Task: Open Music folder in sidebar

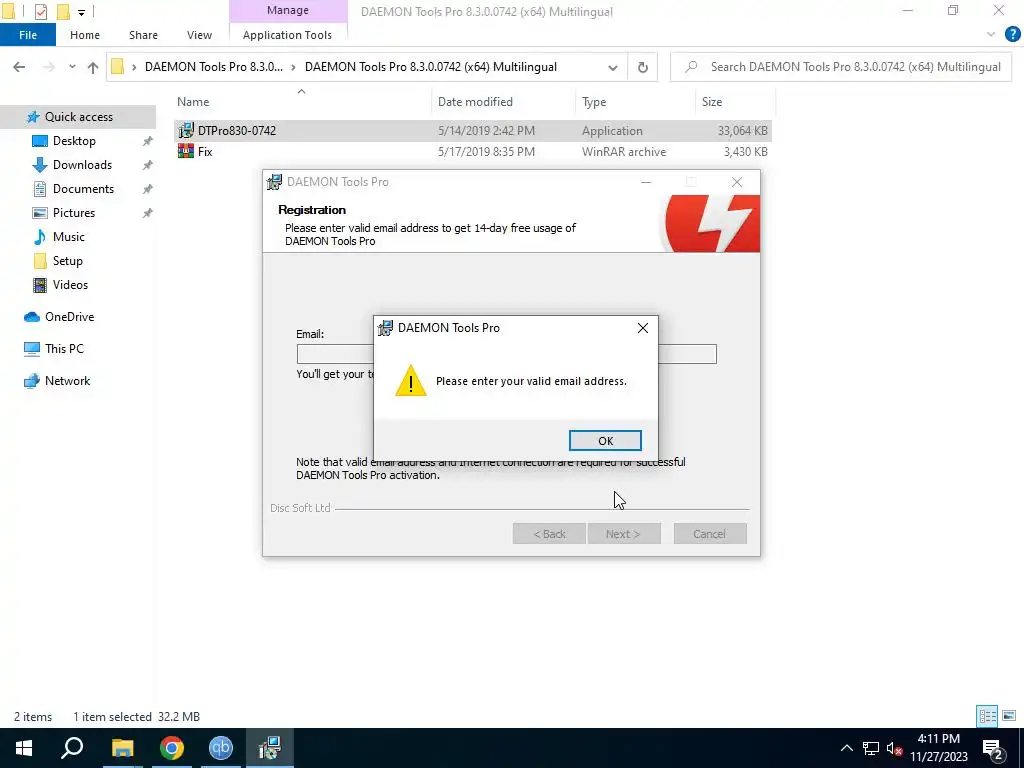Action: (69, 237)
